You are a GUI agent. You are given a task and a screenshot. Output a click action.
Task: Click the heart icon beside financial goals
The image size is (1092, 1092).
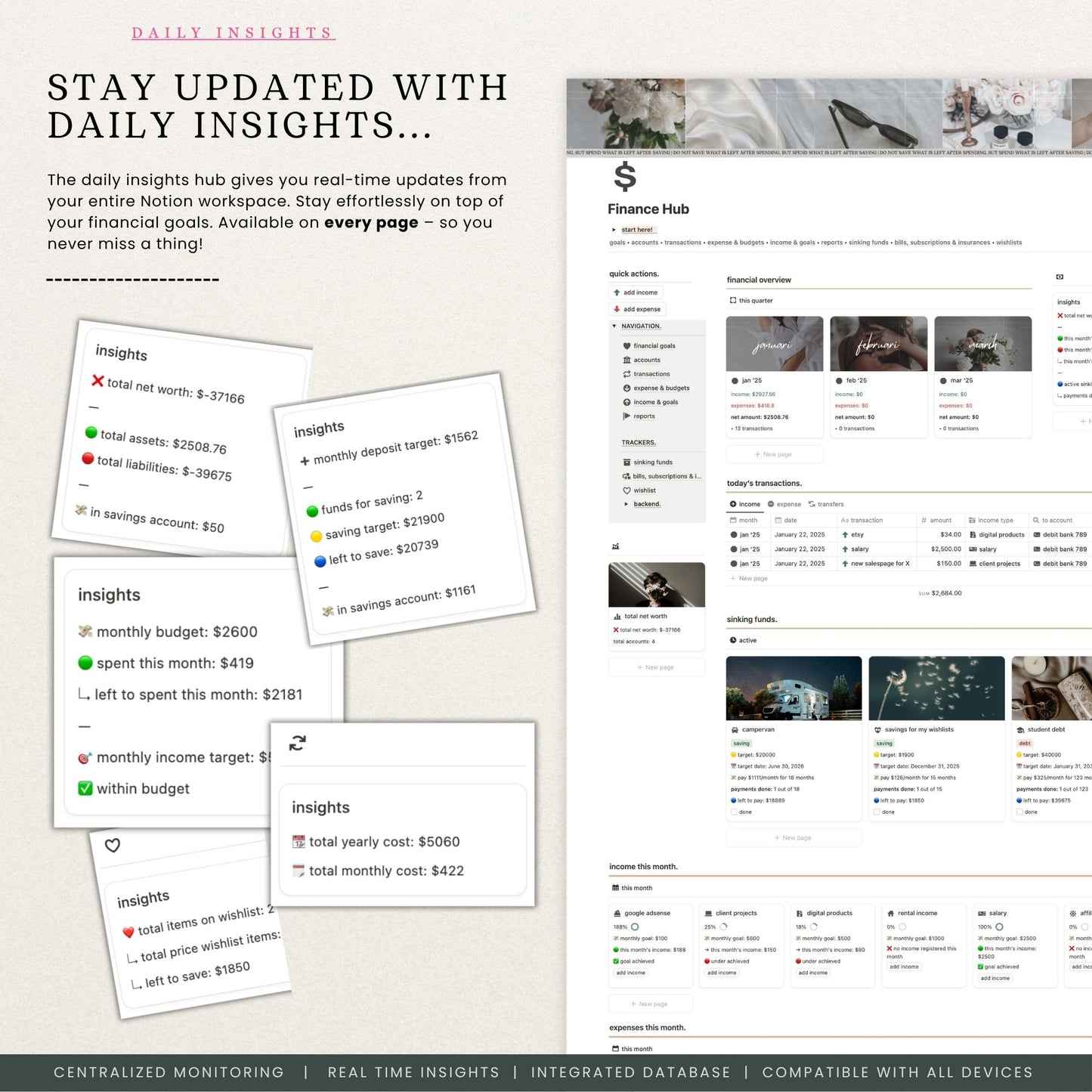[626, 346]
